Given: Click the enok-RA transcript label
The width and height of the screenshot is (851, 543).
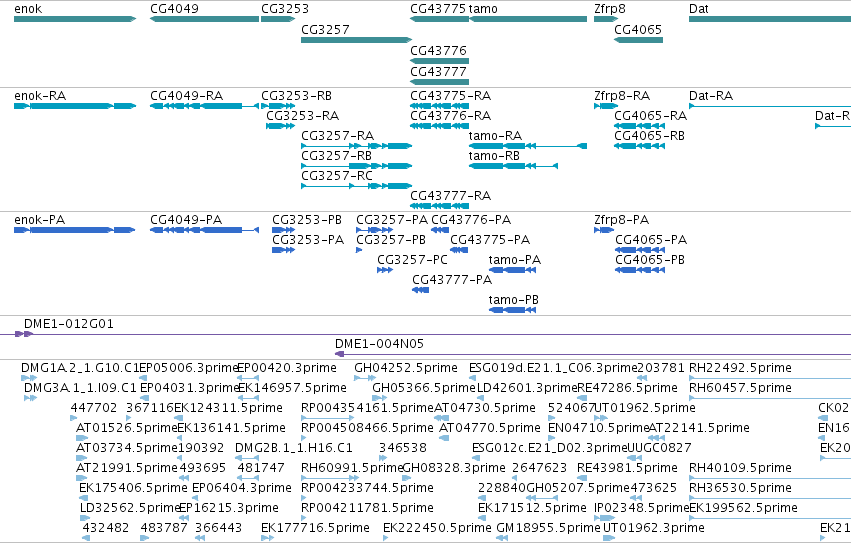Looking at the screenshot, I should pyautogui.click(x=40, y=96).
